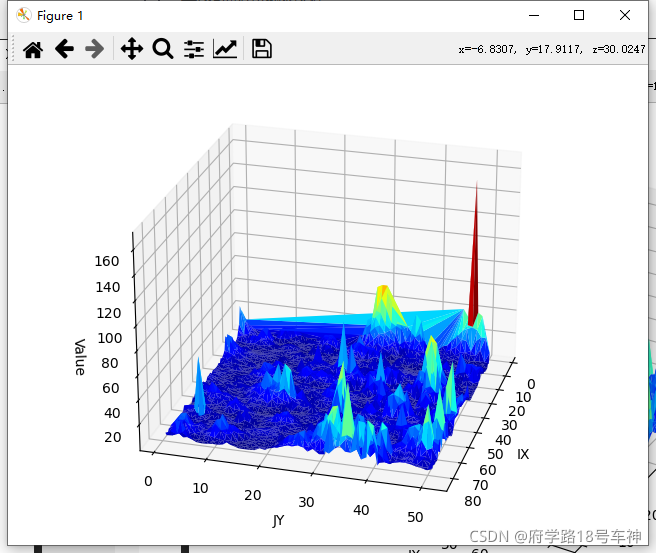The image size is (656, 553).
Task: Open Configure subplots sliders icon
Action: point(194,49)
